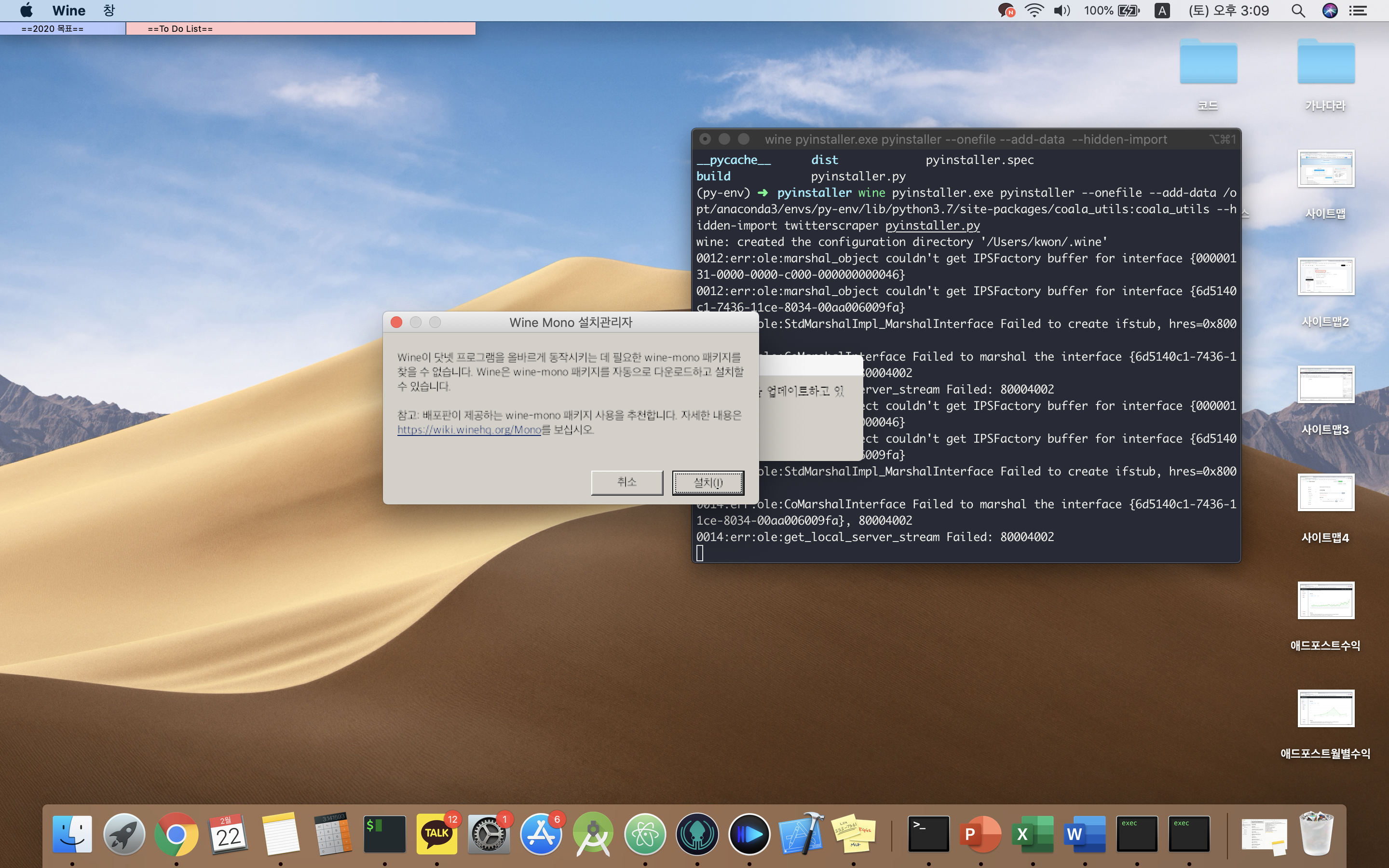Open the App Store dock icon

[541, 834]
